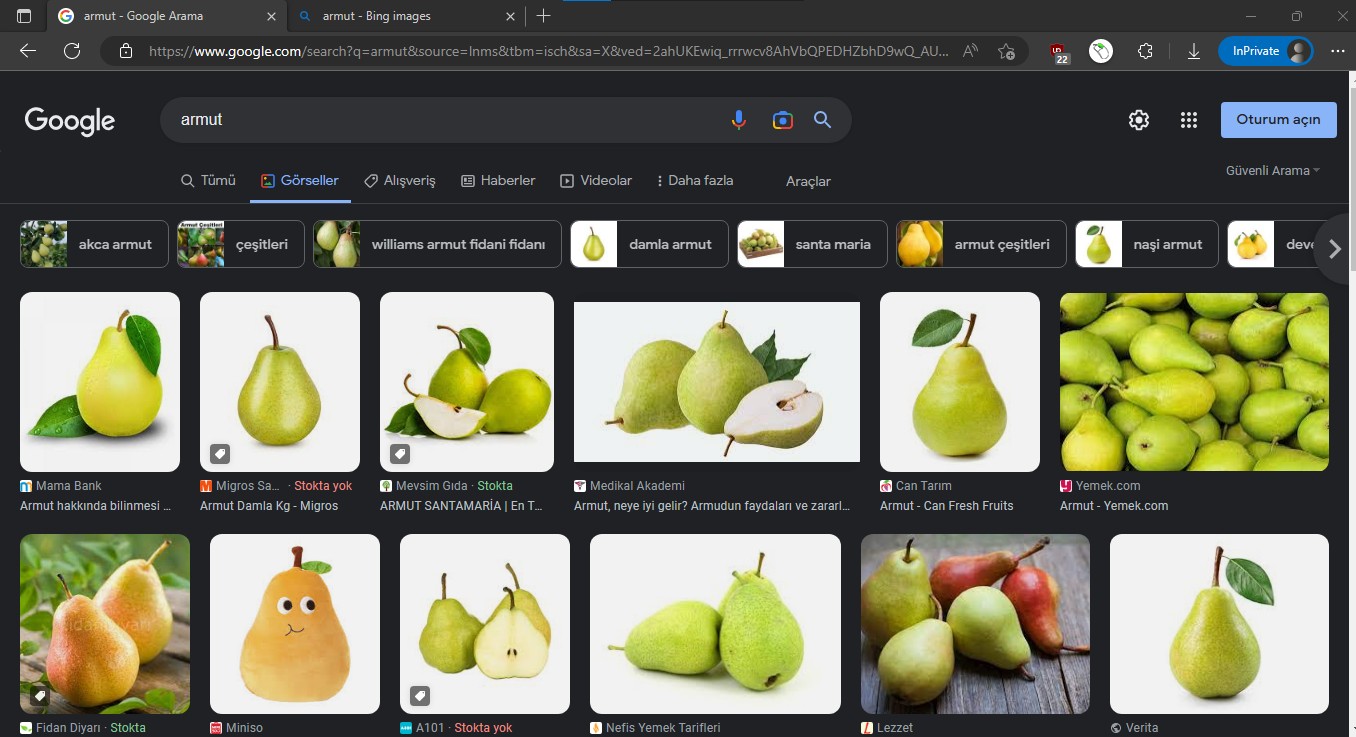Open the Google apps grid icon
Viewport: 1356px width, 737px height.
pos(1188,120)
